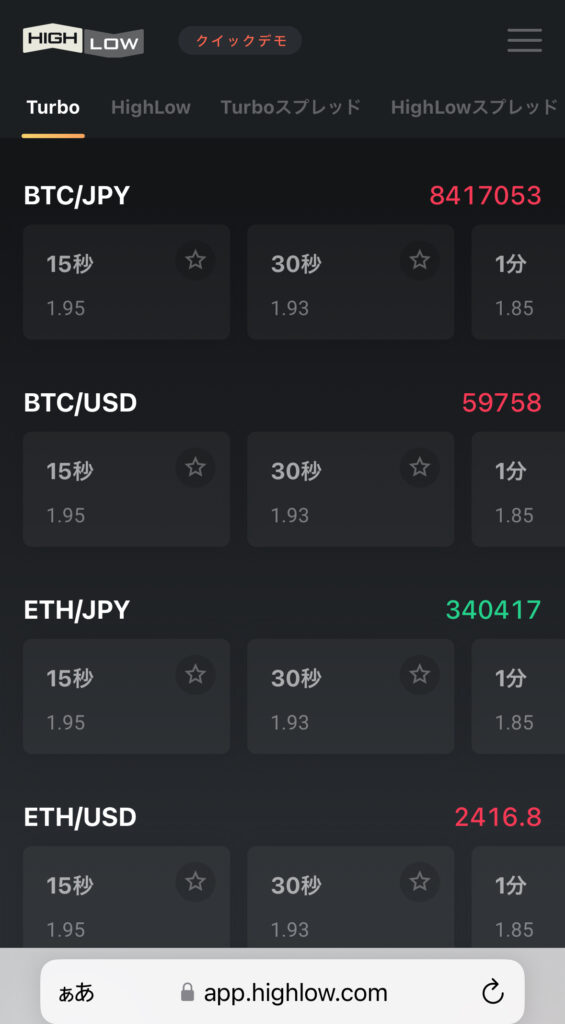Open the hamburger menu

point(525,40)
